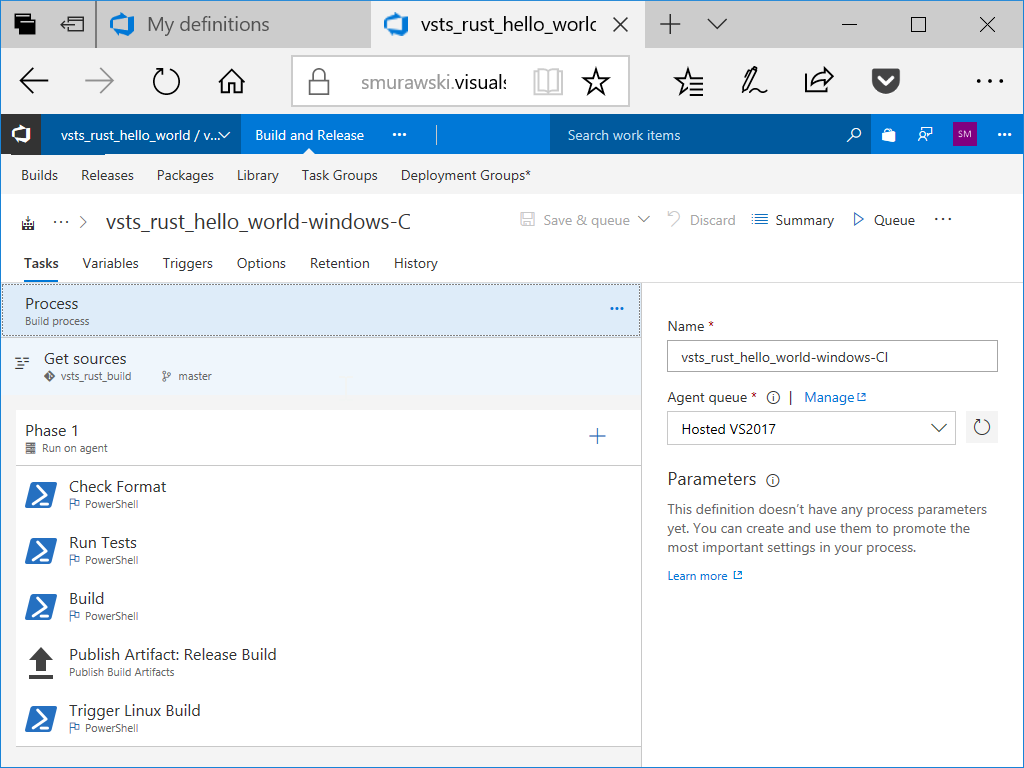Open the browser tab preview chevron
The width and height of the screenshot is (1024, 768).
point(717,24)
